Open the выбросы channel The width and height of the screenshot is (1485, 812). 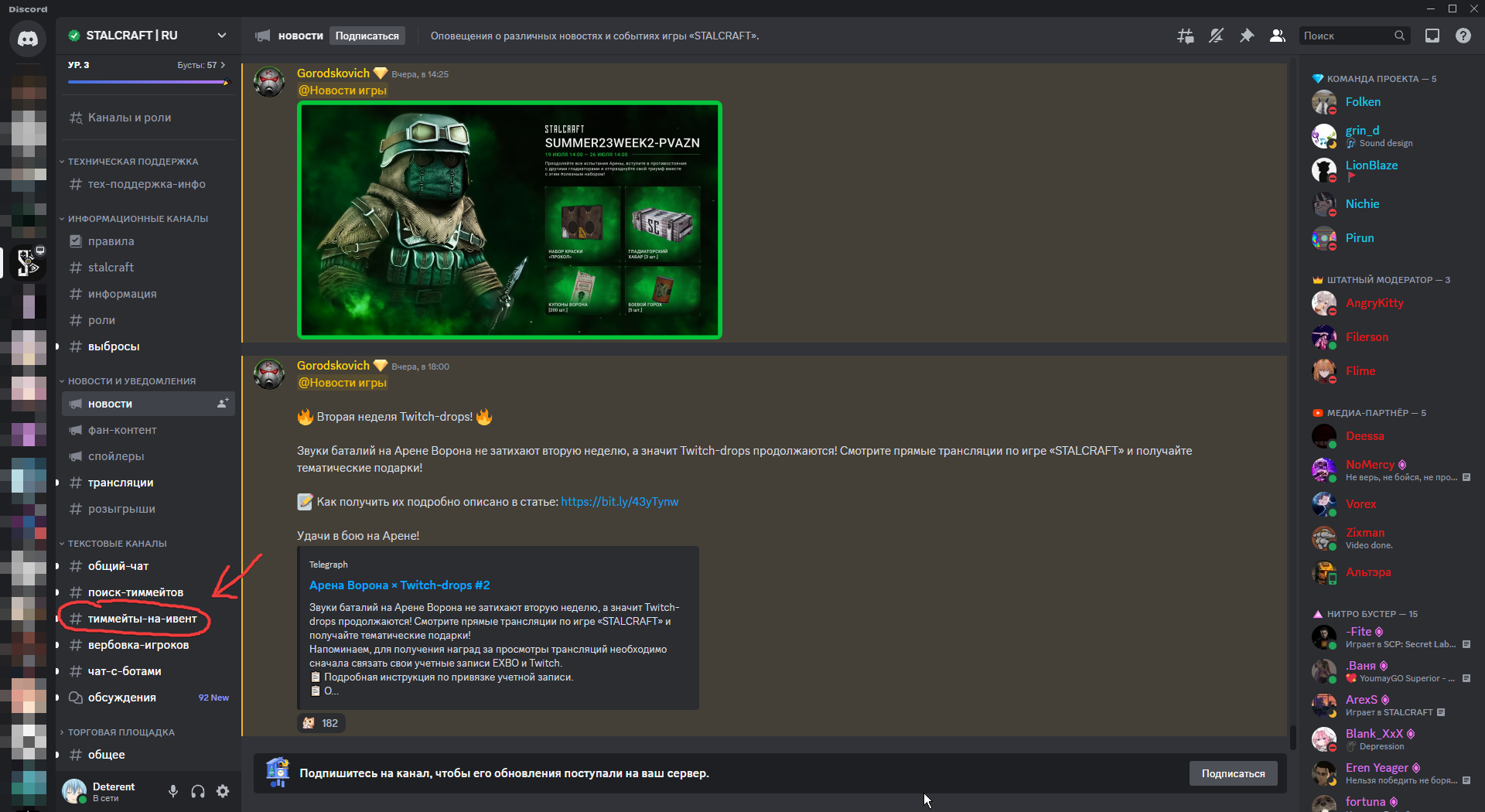coord(148,346)
